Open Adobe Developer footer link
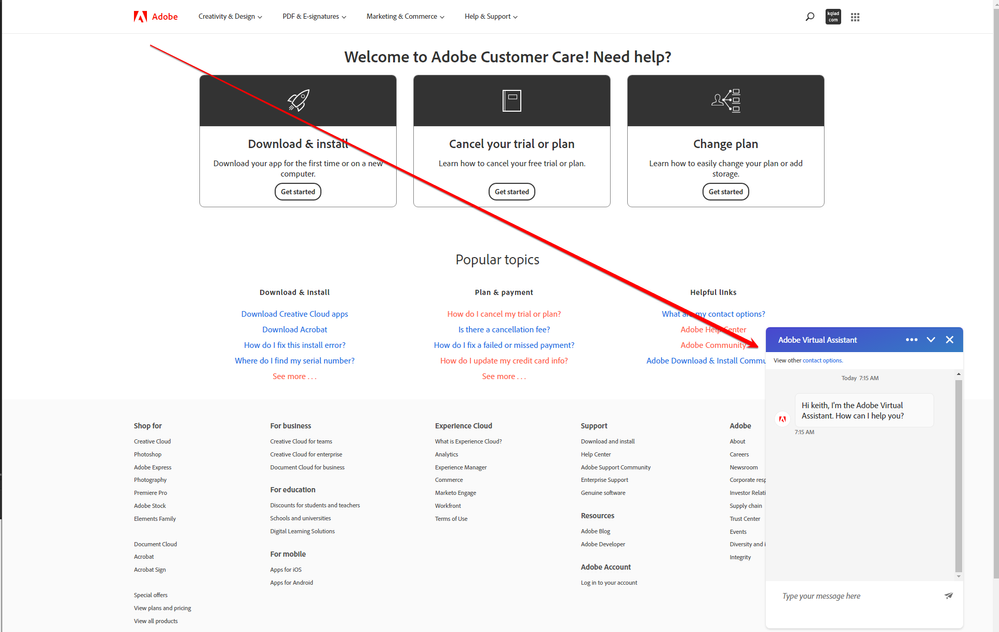 603,544
